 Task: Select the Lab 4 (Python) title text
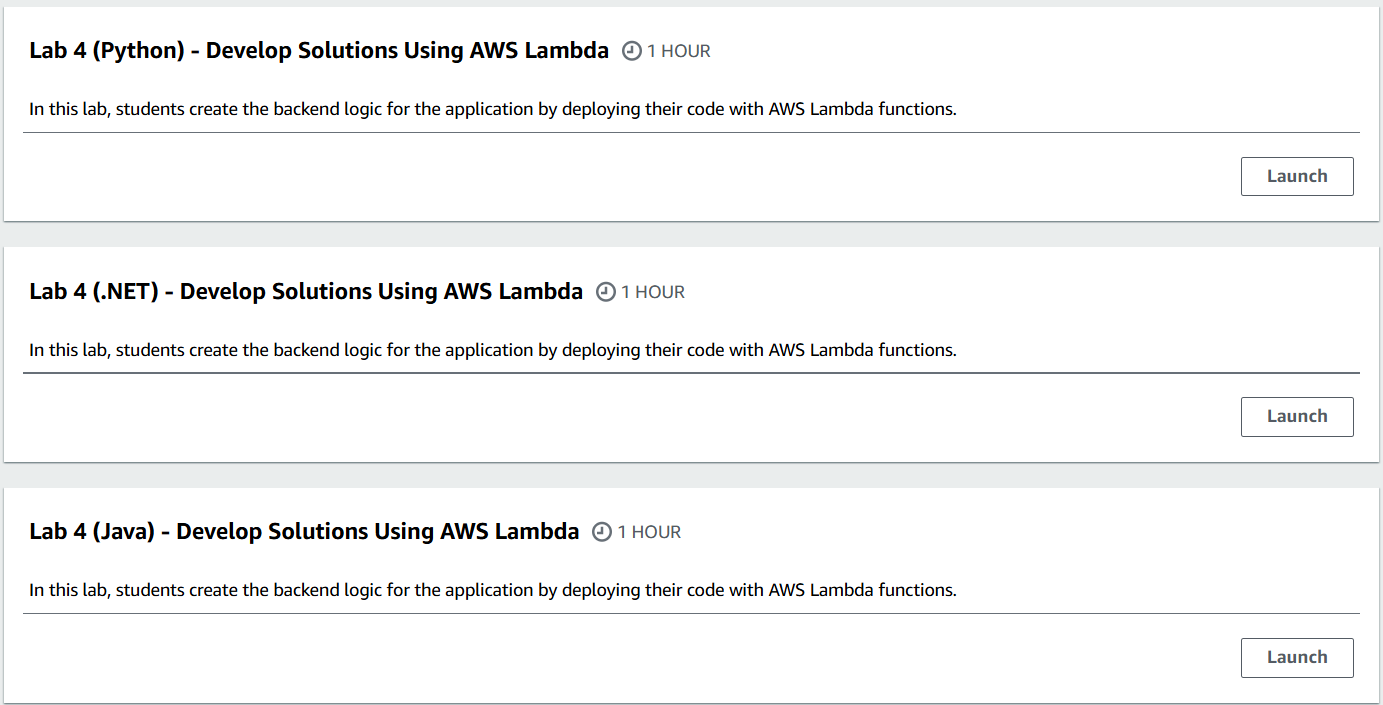click(319, 51)
